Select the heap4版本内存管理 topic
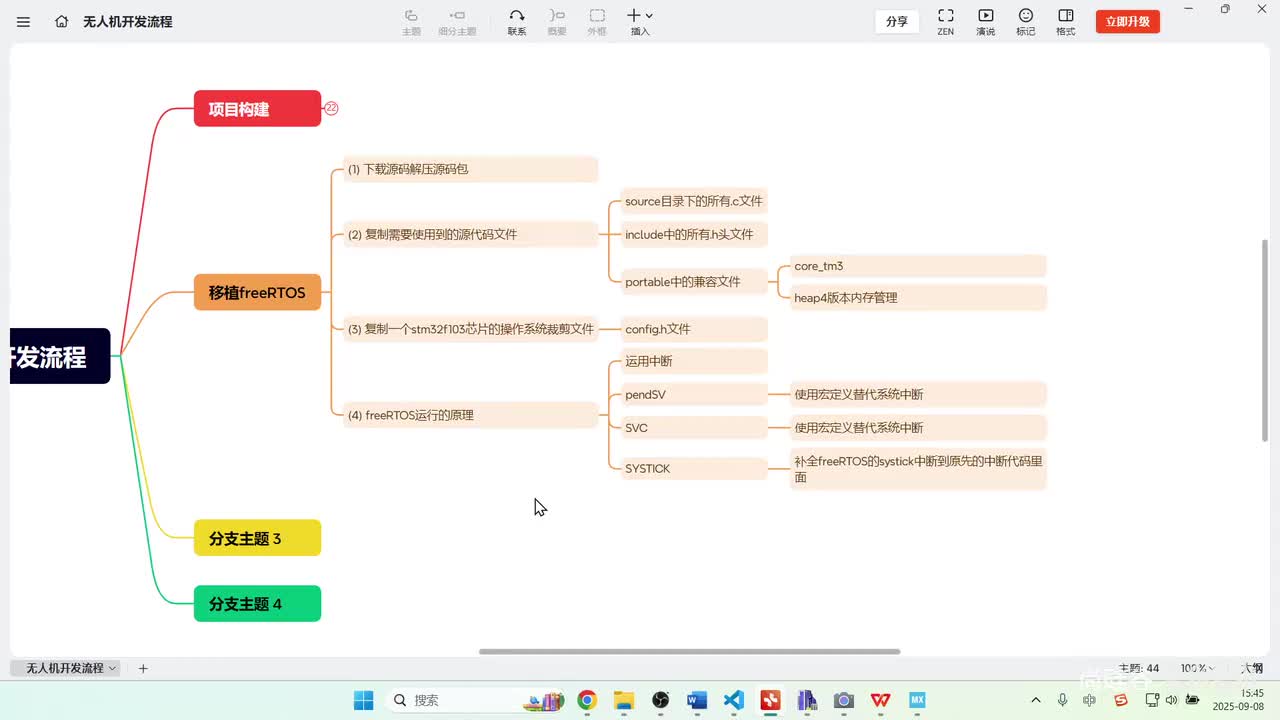This screenshot has height=720, width=1280. 918,297
